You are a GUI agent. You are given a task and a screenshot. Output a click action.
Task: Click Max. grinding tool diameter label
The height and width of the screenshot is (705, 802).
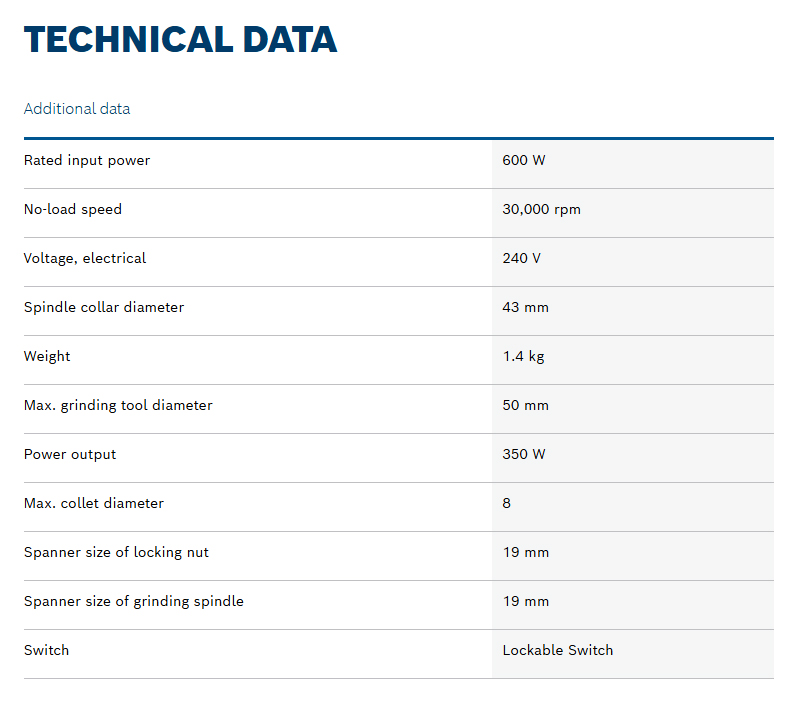[x=118, y=405]
